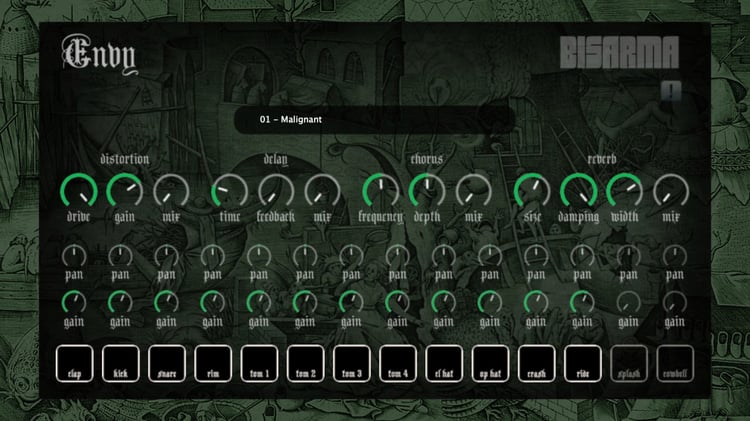Trigger the tom 4 pad
Screen dimensions: 750x421
click(x=398, y=364)
